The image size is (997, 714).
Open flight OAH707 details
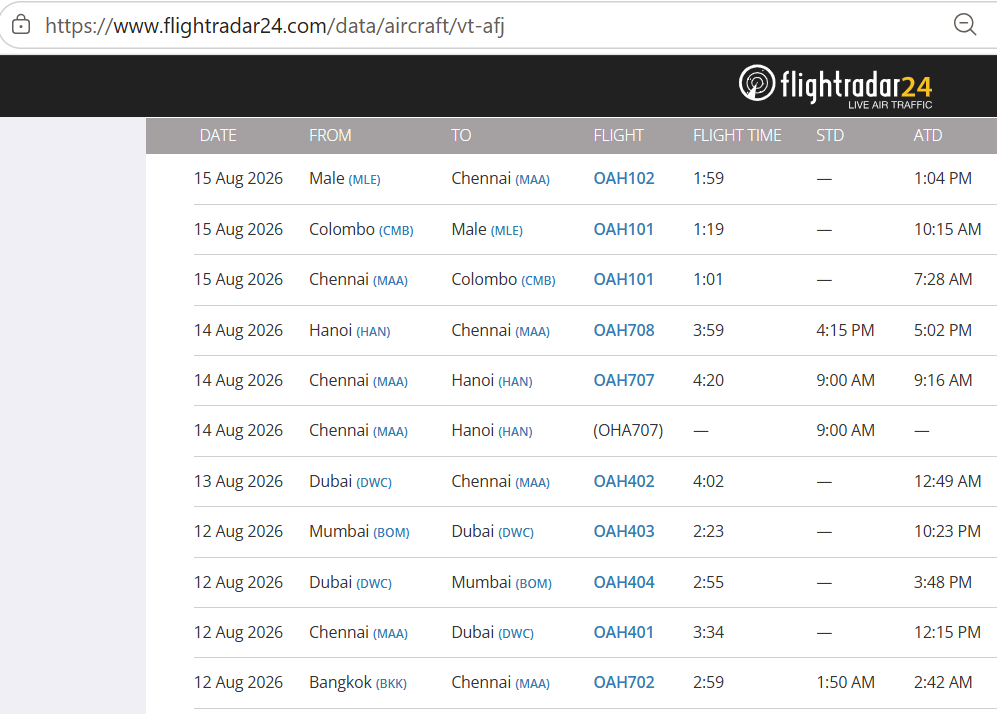point(624,381)
